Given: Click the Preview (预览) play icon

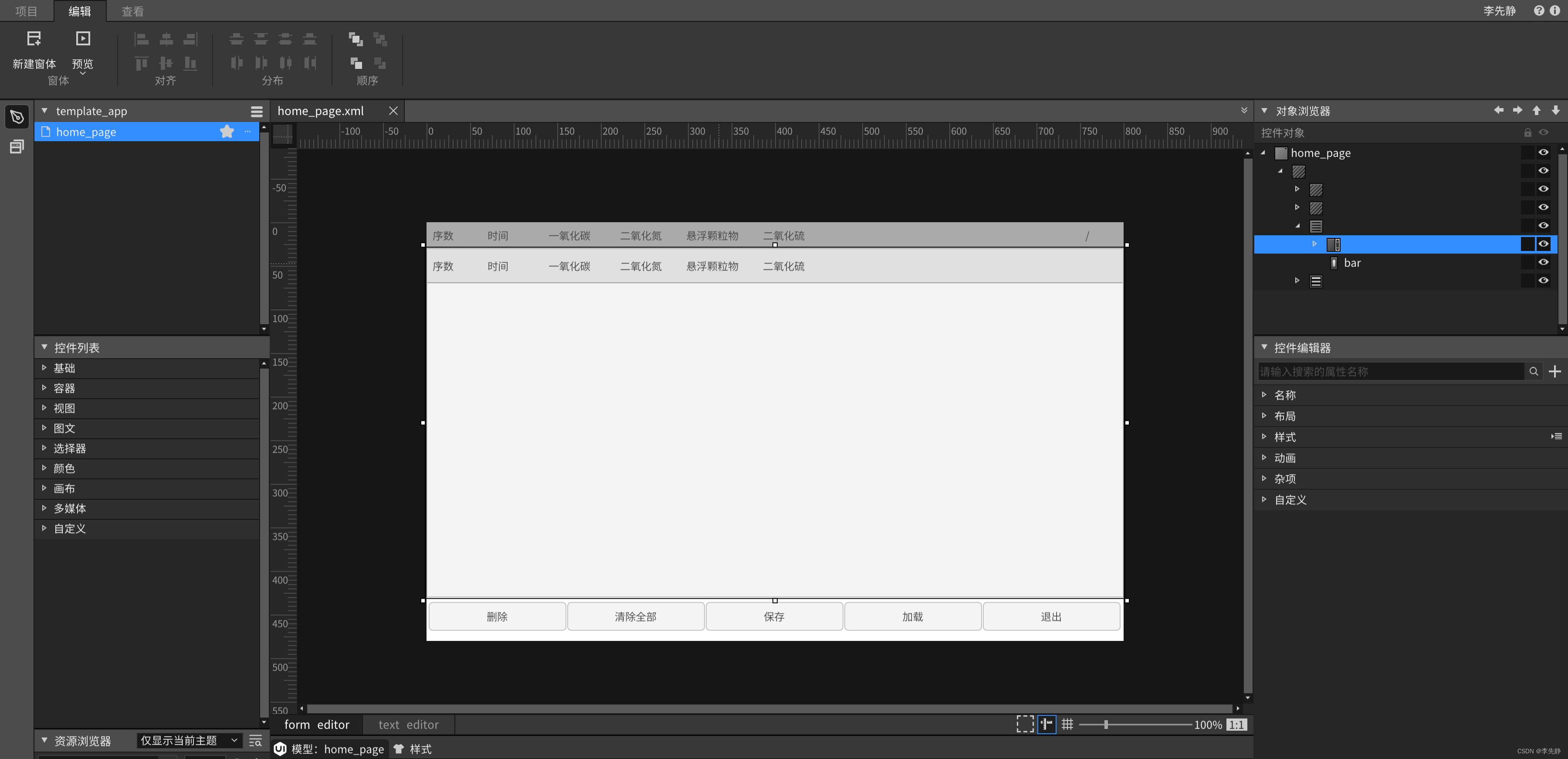Looking at the screenshot, I should (x=83, y=39).
